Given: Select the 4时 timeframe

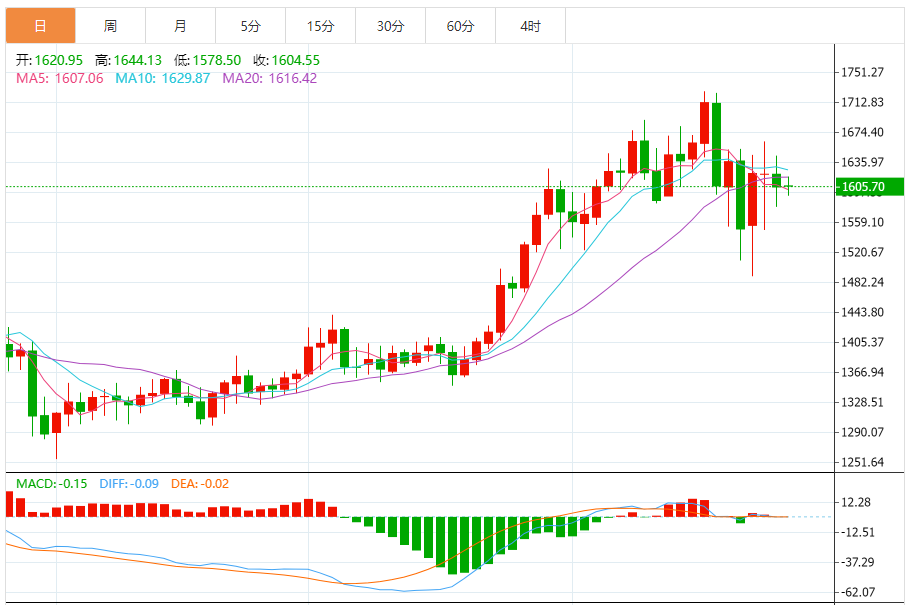Looking at the screenshot, I should tap(529, 20).
